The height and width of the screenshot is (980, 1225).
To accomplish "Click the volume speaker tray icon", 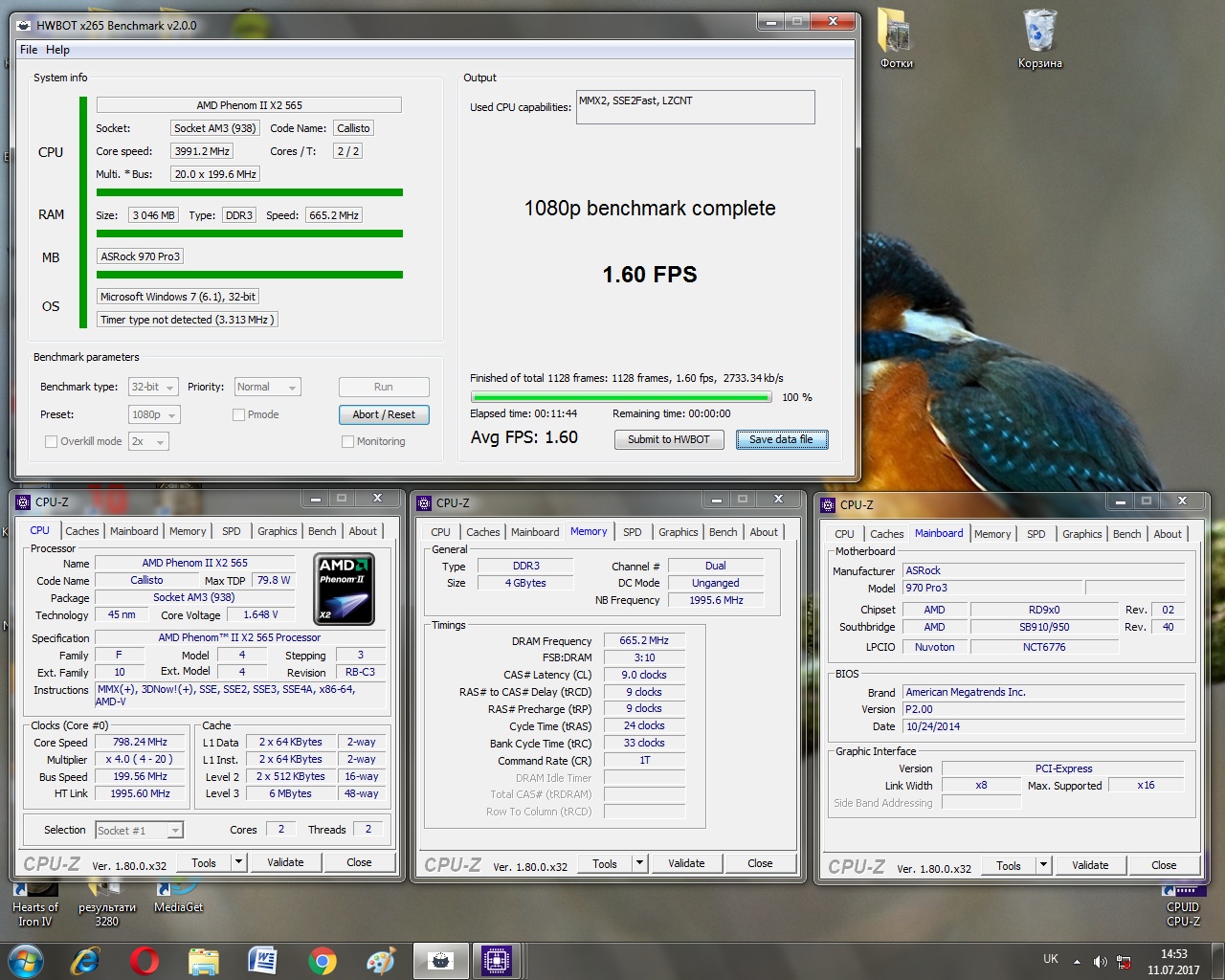I will coord(1100,961).
